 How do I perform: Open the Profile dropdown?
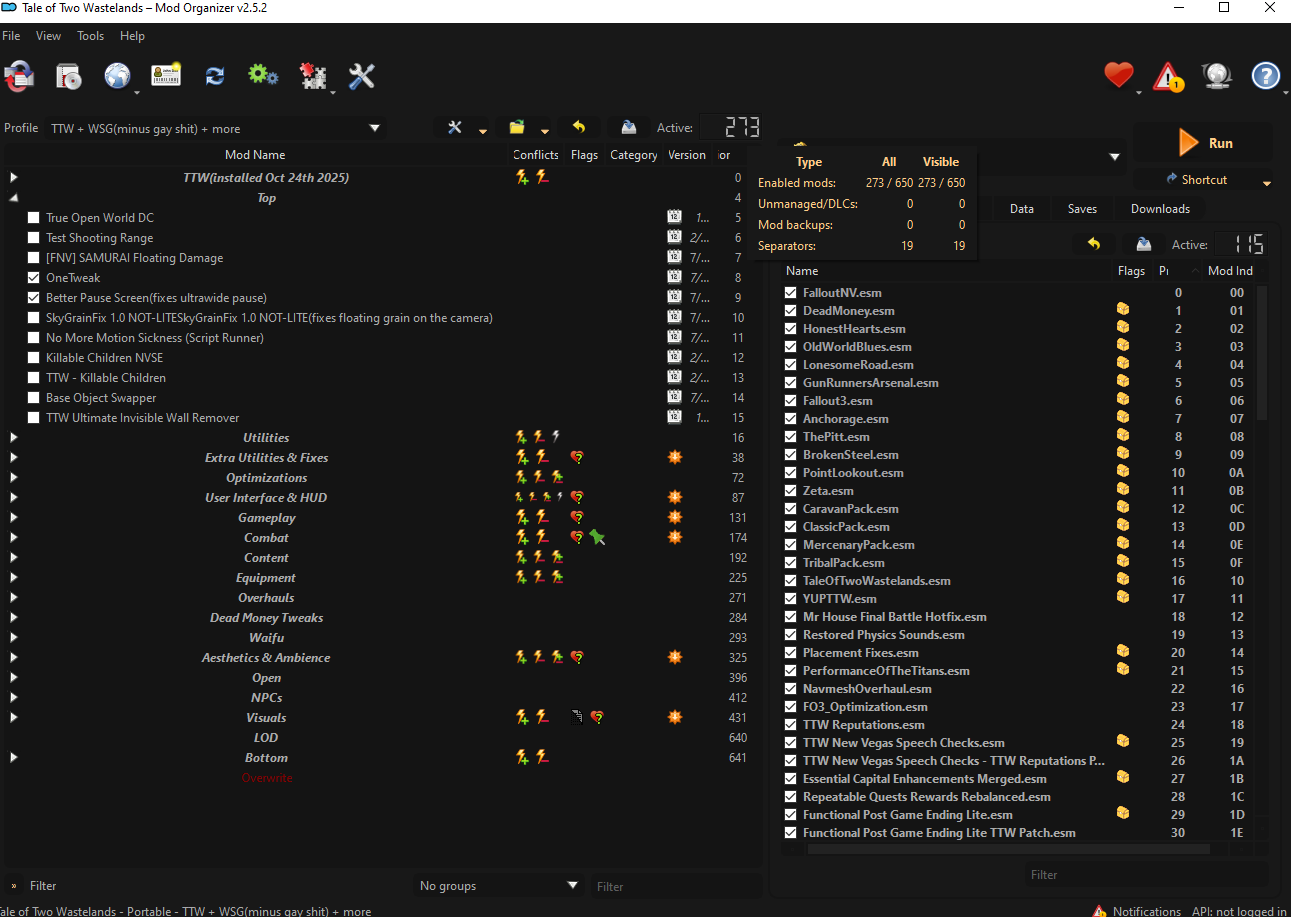(x=215, y=128)
